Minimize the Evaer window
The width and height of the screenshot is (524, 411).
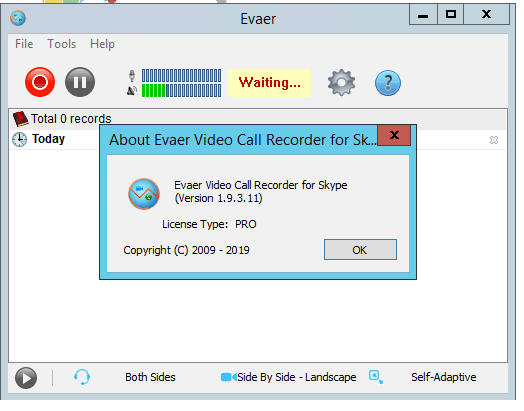tap(423, 15)
